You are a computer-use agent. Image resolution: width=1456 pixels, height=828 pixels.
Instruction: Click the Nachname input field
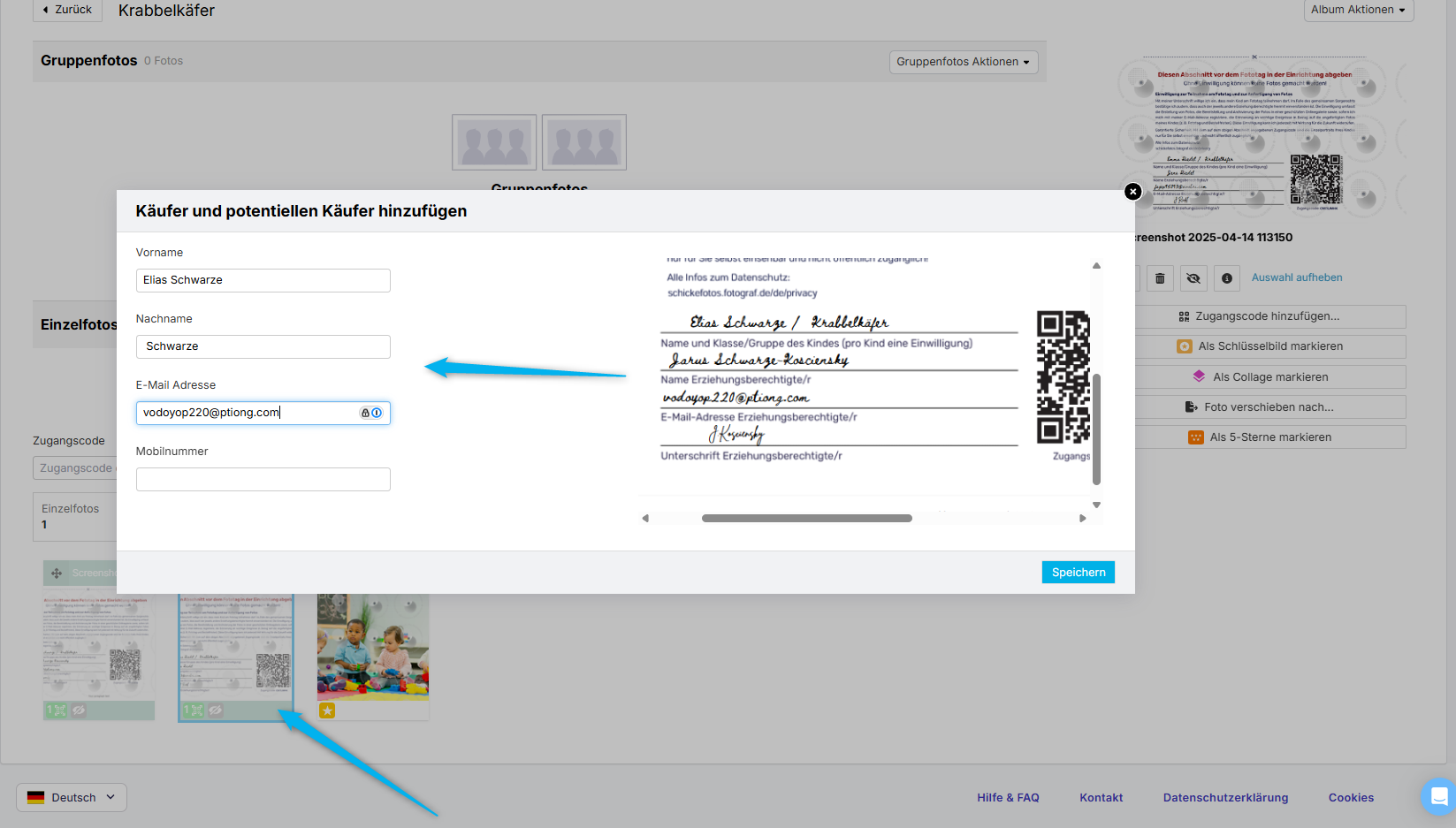click(x=263, y=346)
